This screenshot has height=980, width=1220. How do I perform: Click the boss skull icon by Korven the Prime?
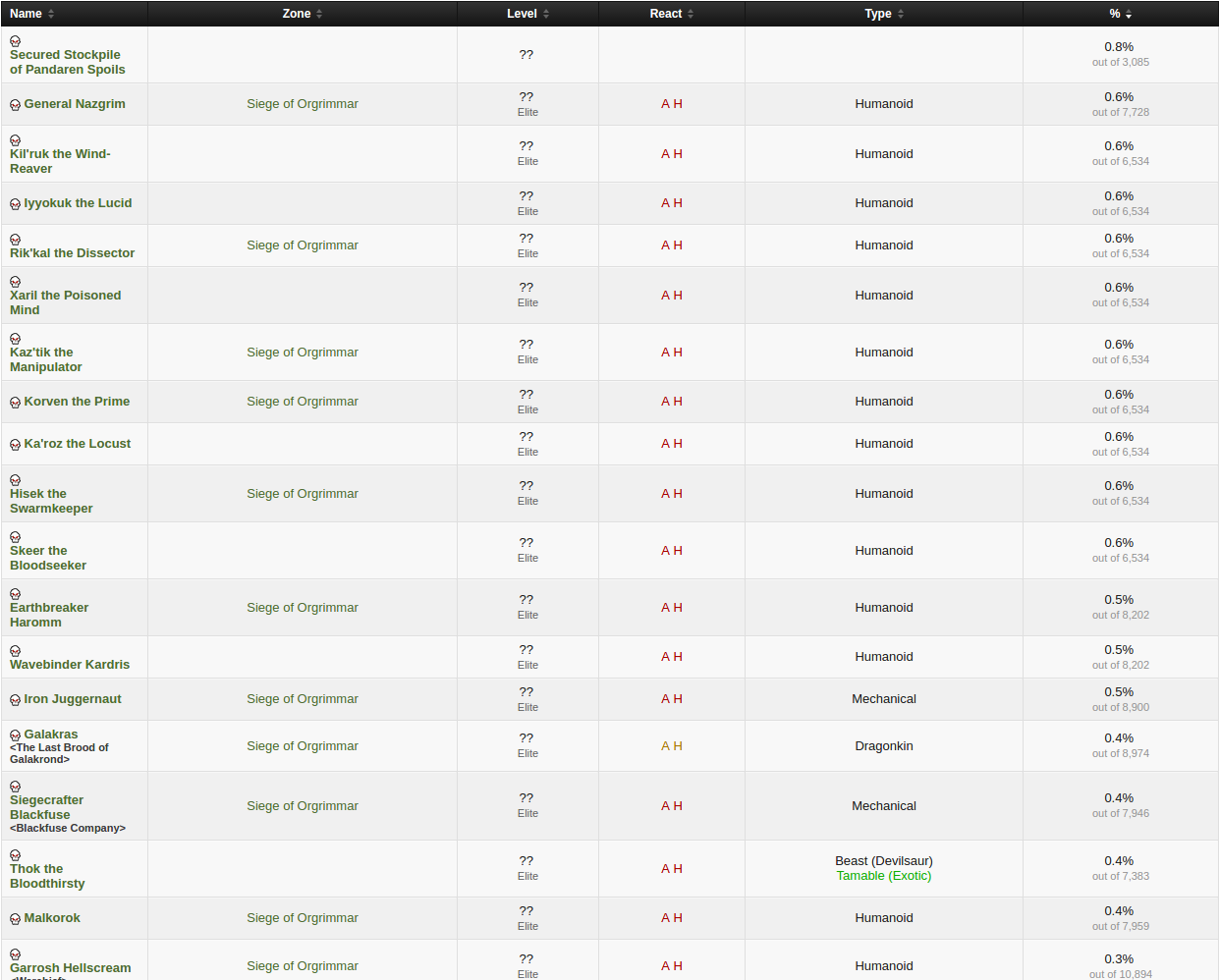tap(15, 403)
